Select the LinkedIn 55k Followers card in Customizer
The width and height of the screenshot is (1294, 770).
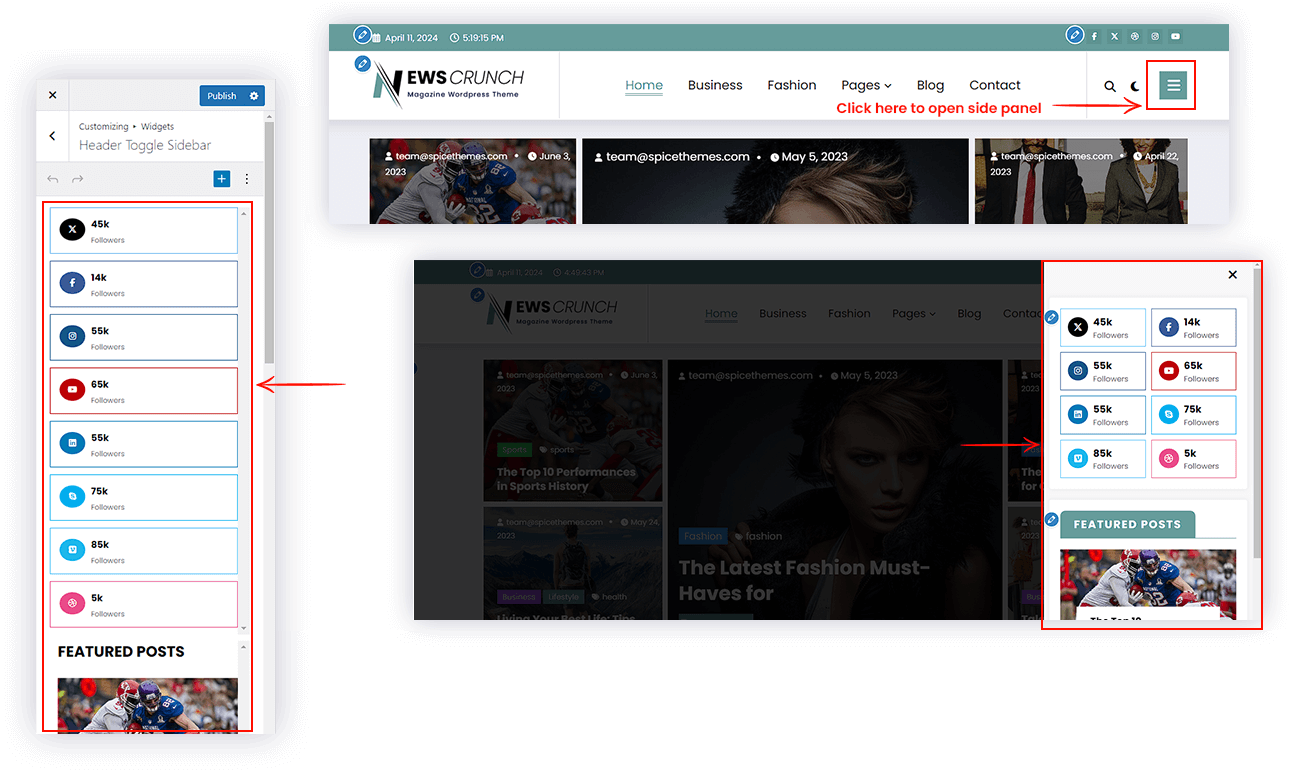(144, 444)
